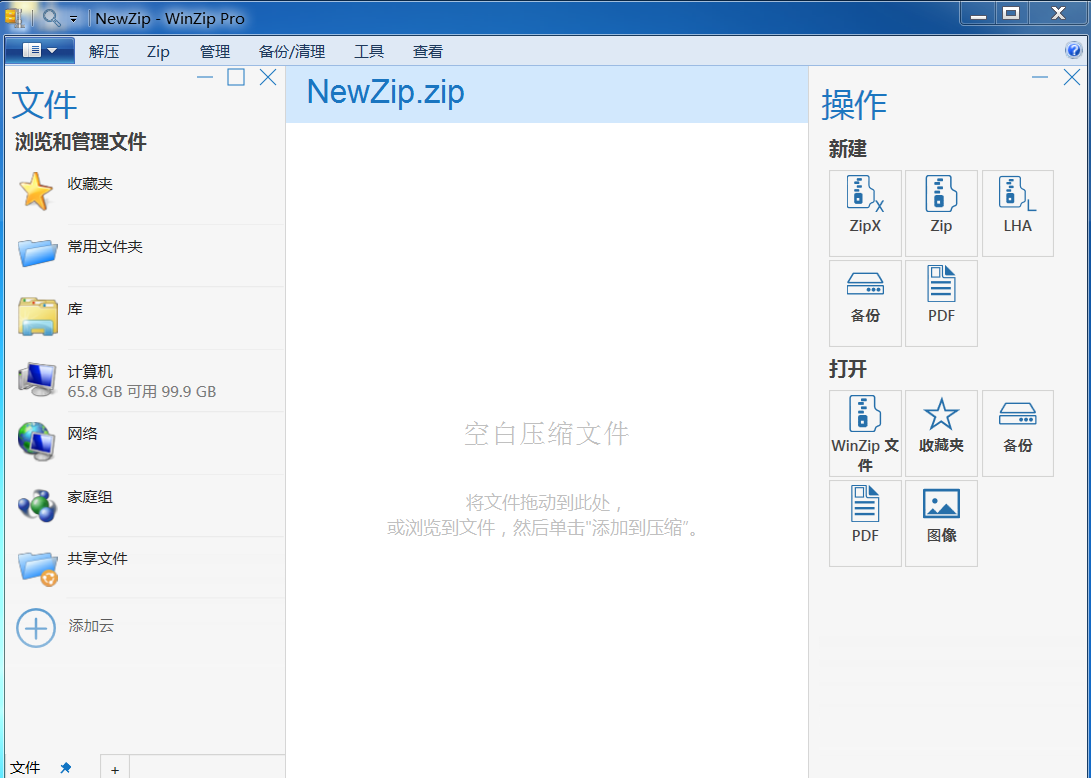This screenshot has width=1091, height=778.
Task: Open WinZip help question mark icon
Action: (1073, 50)
